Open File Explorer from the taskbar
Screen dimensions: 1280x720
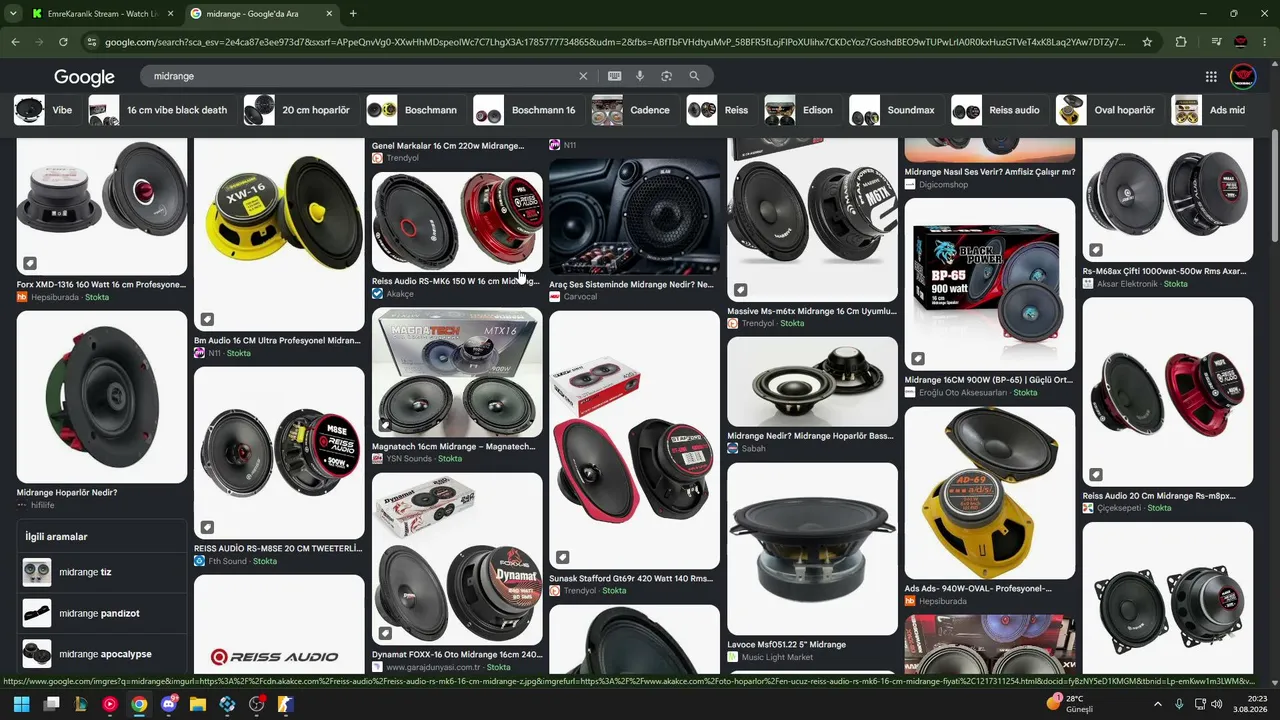coord(198,704)
